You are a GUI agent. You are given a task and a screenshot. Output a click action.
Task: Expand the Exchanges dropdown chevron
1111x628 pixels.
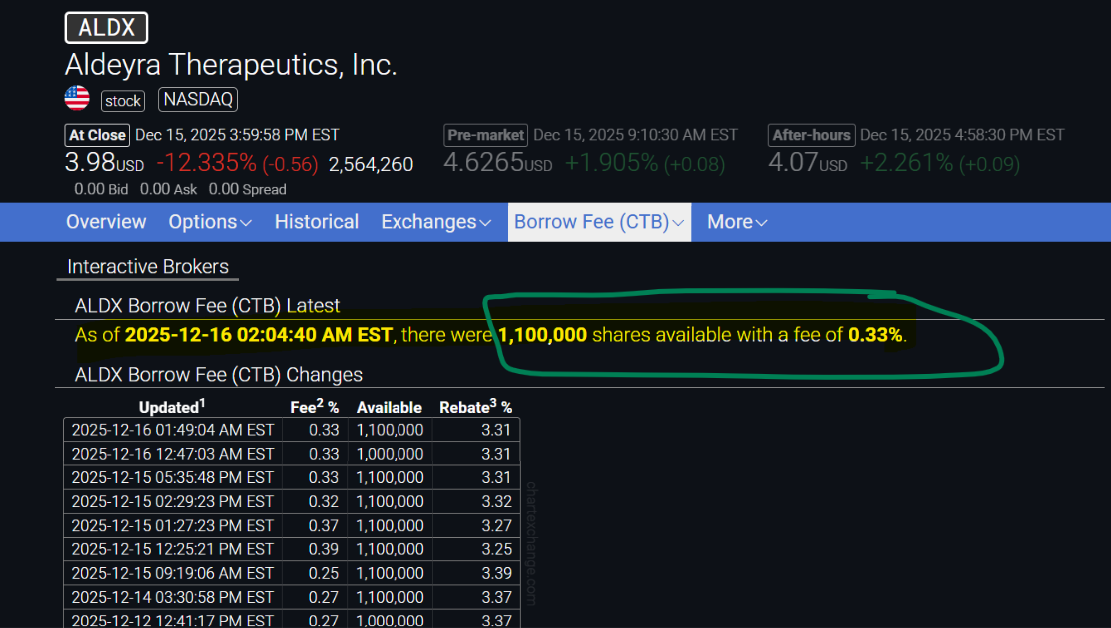(485, 223)
